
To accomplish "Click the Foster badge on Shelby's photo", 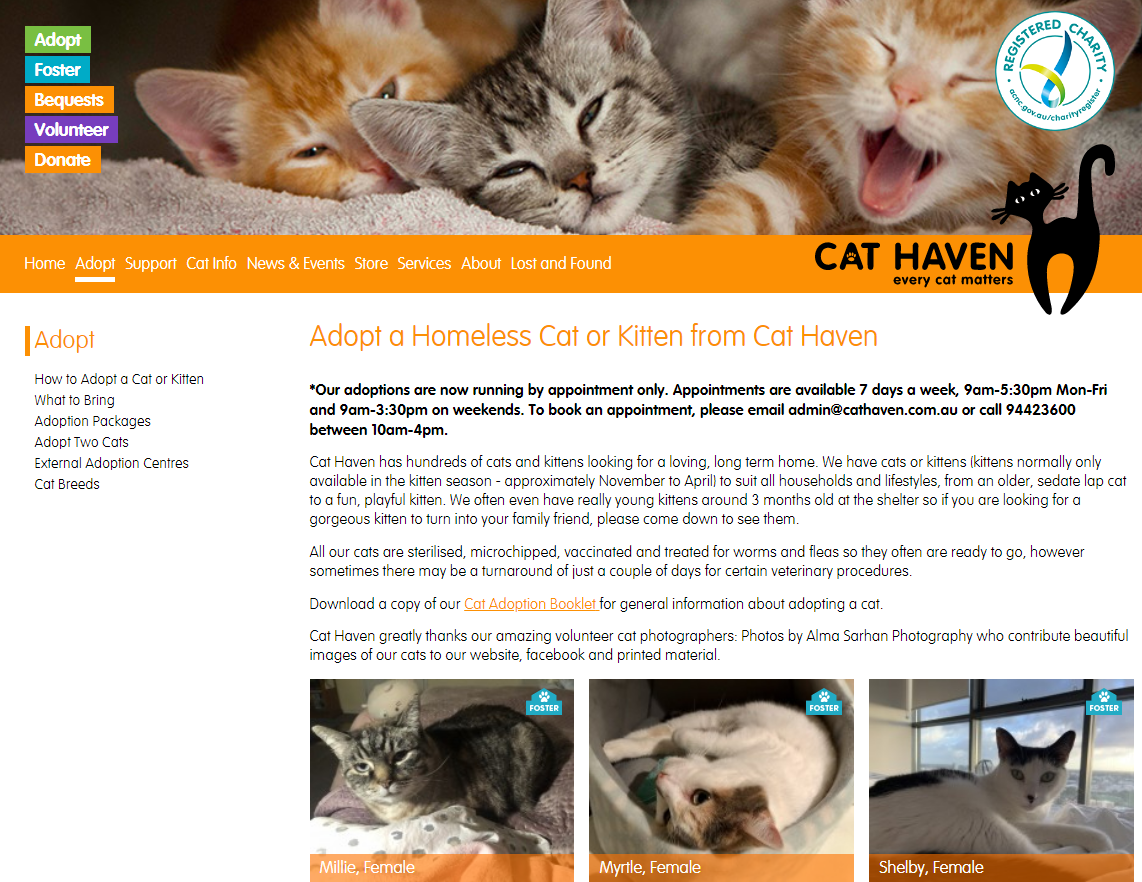I will point(1103,701).
